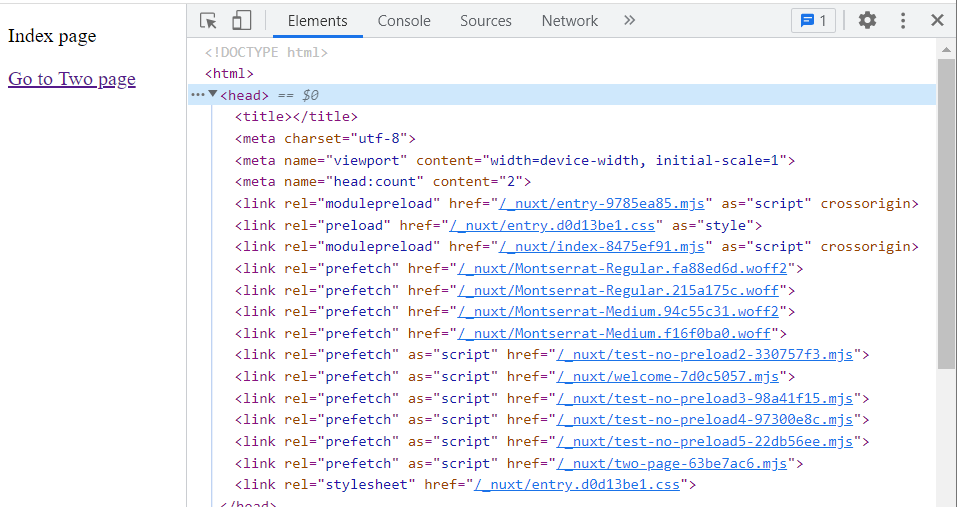This screenshot has height=507, width=957.
Task: Open welcome-7d0c5057.mjs link
Action: (668, 377)
